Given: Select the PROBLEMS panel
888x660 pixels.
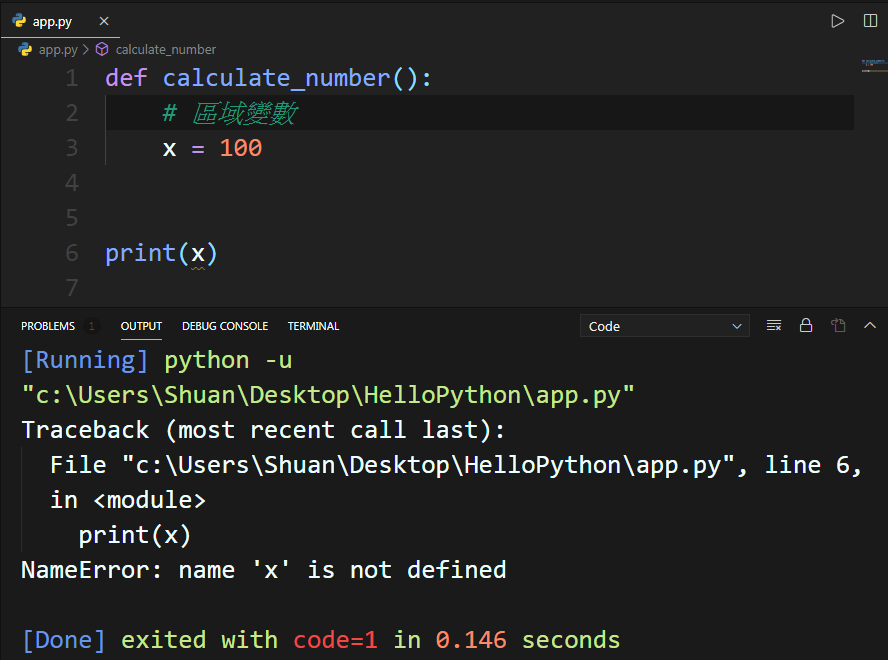Looking at the screenshot, I should [48, 326].
